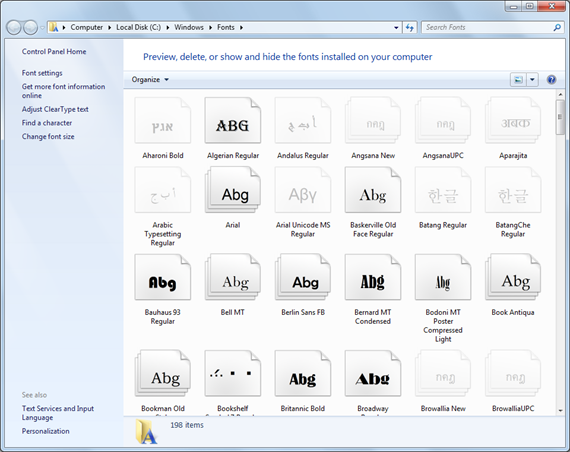Click the search magnifier icon
This screenshot has width=570, height=452.
click(x=557, y=27)
